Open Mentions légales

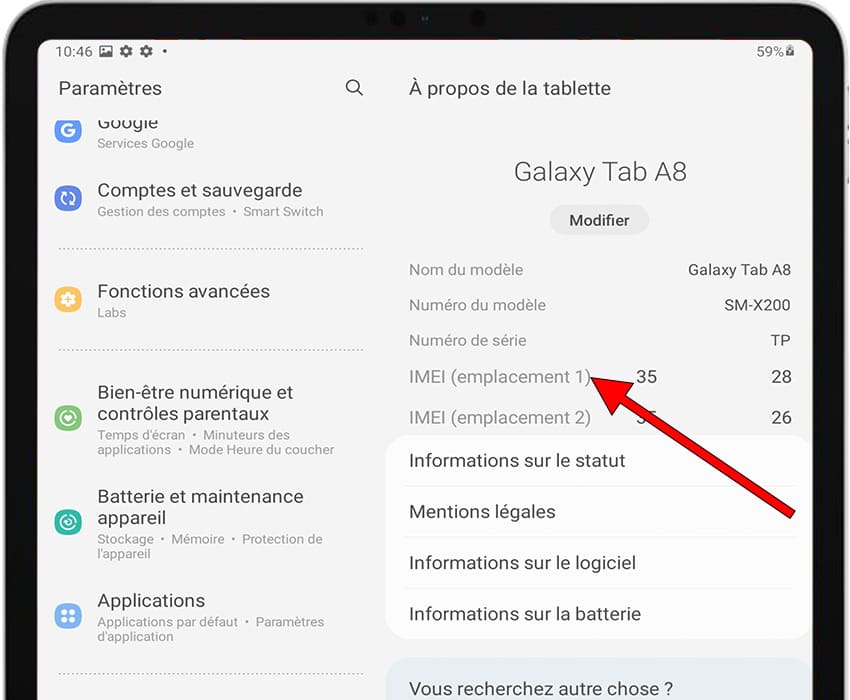pyautogui.click(x=599, y=512)
